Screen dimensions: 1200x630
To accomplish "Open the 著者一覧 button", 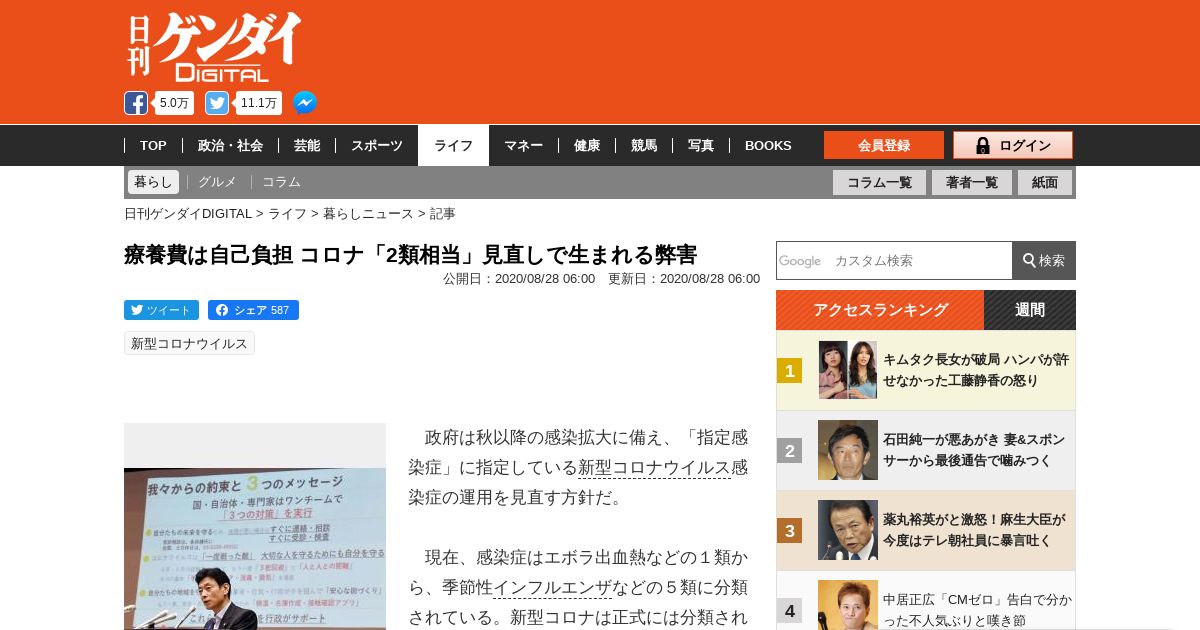I will coord(972,182).
